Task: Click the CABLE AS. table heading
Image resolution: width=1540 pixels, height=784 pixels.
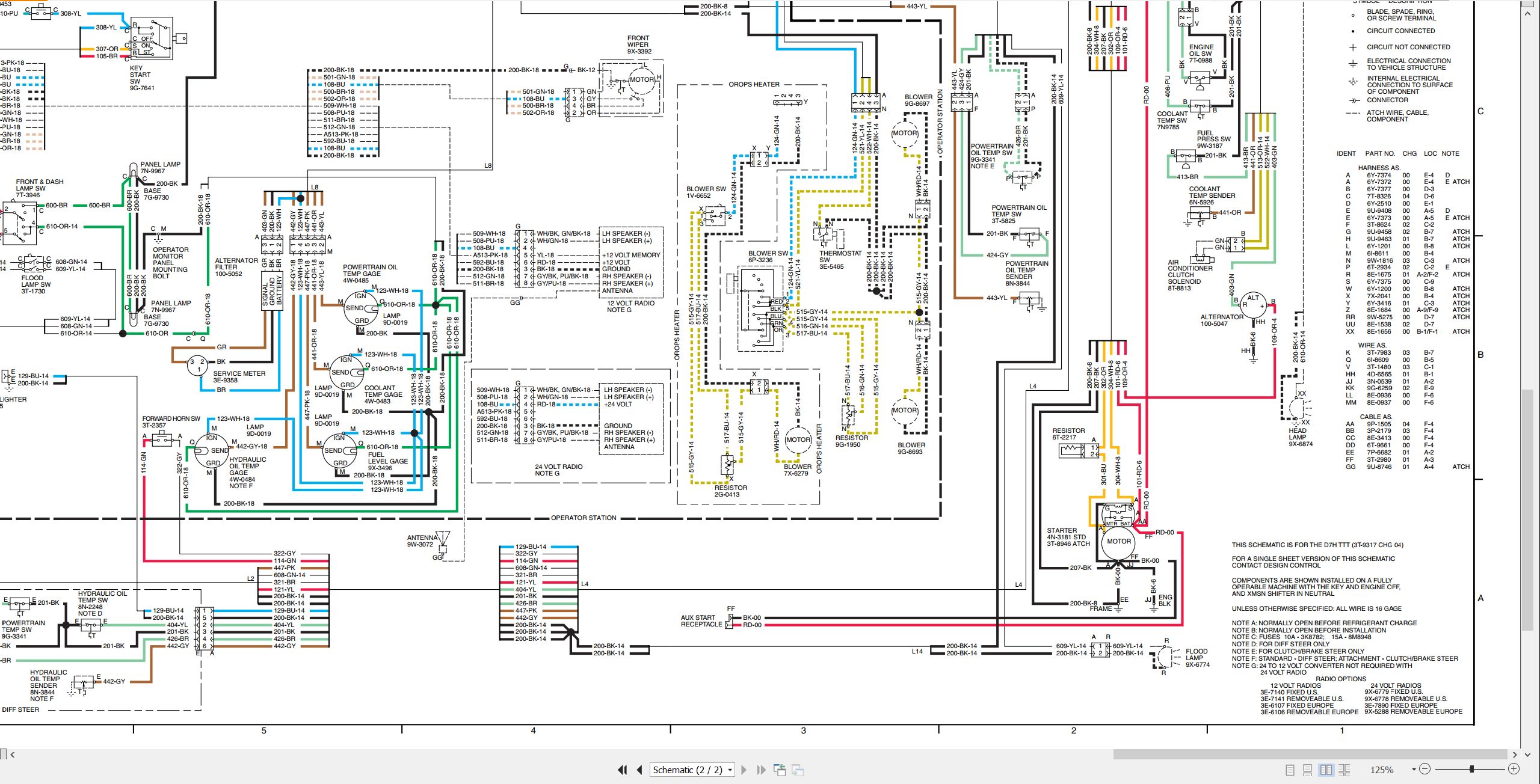Action: pyautogui.click(x=1376, y=417)
